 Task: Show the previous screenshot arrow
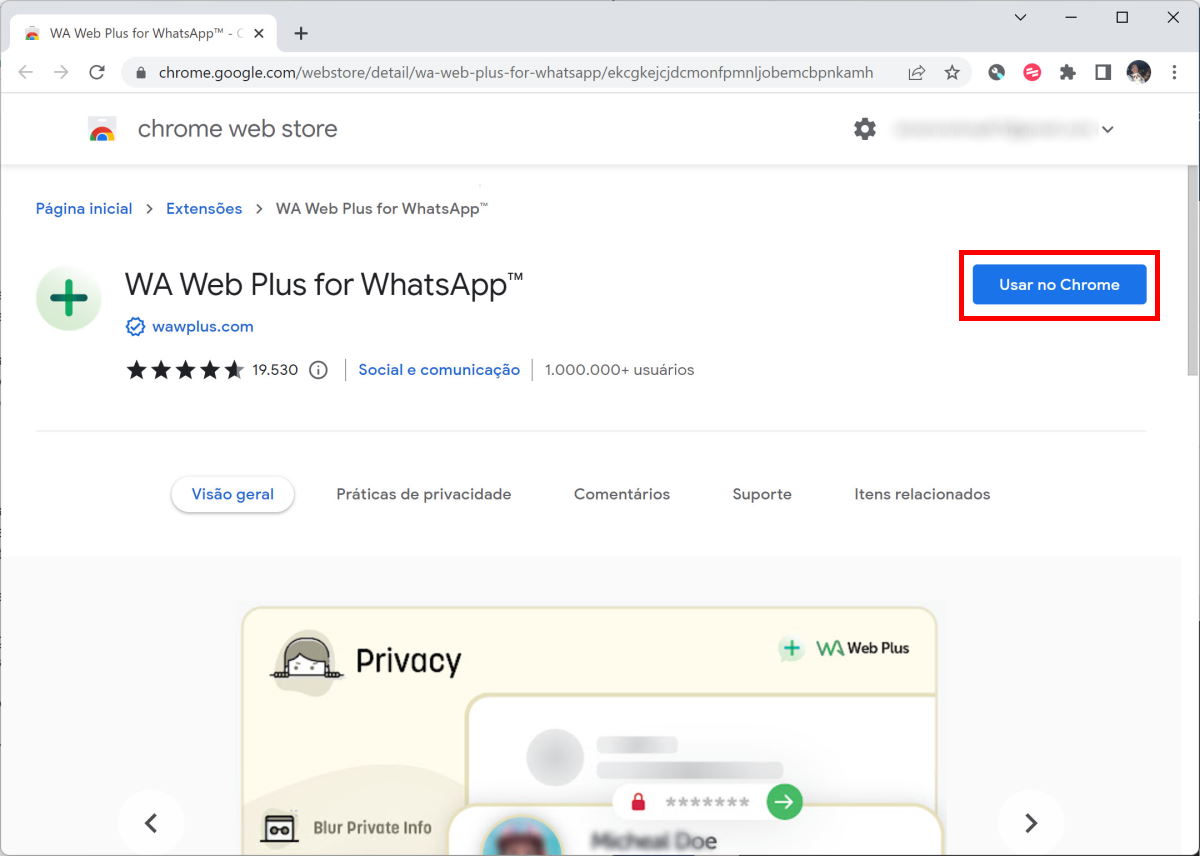point(151,823)
